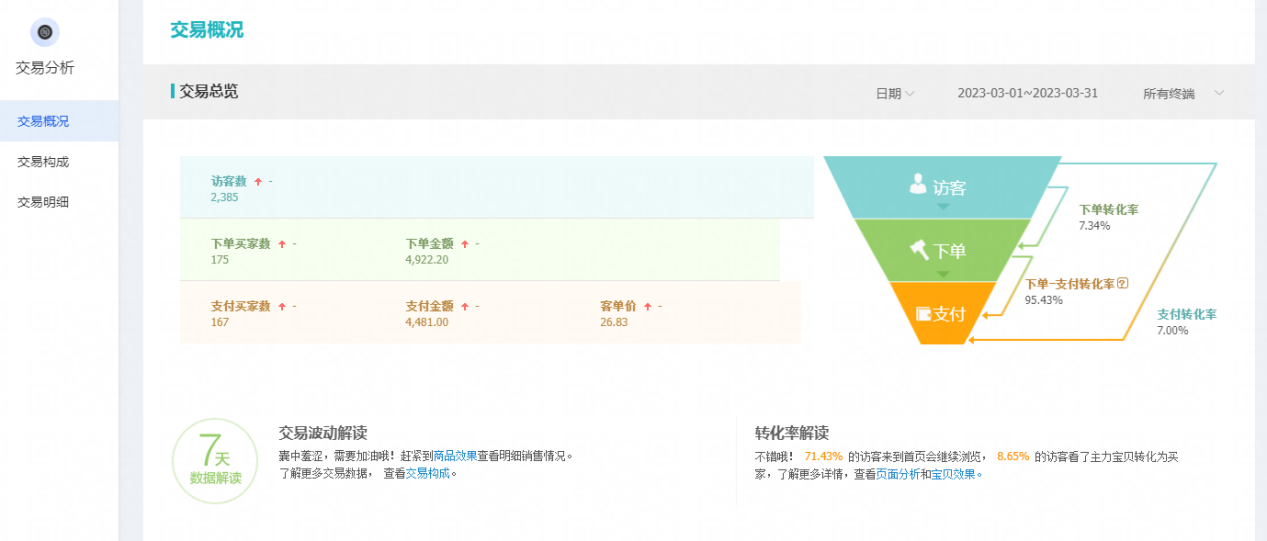Screen dimensions: 1267x541
Task: Follow the 商品效果 link
Action: (455, 455)
